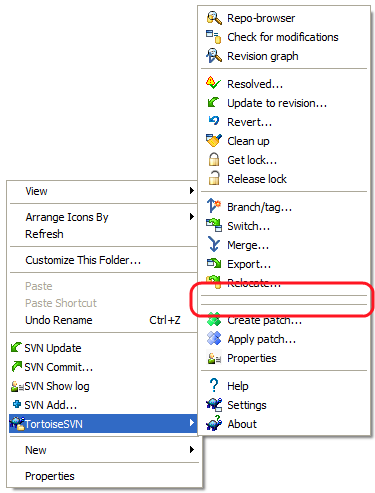375x493 pixels.
Task: Click the SVN Update green arrow icon
Action: (16, 347)
